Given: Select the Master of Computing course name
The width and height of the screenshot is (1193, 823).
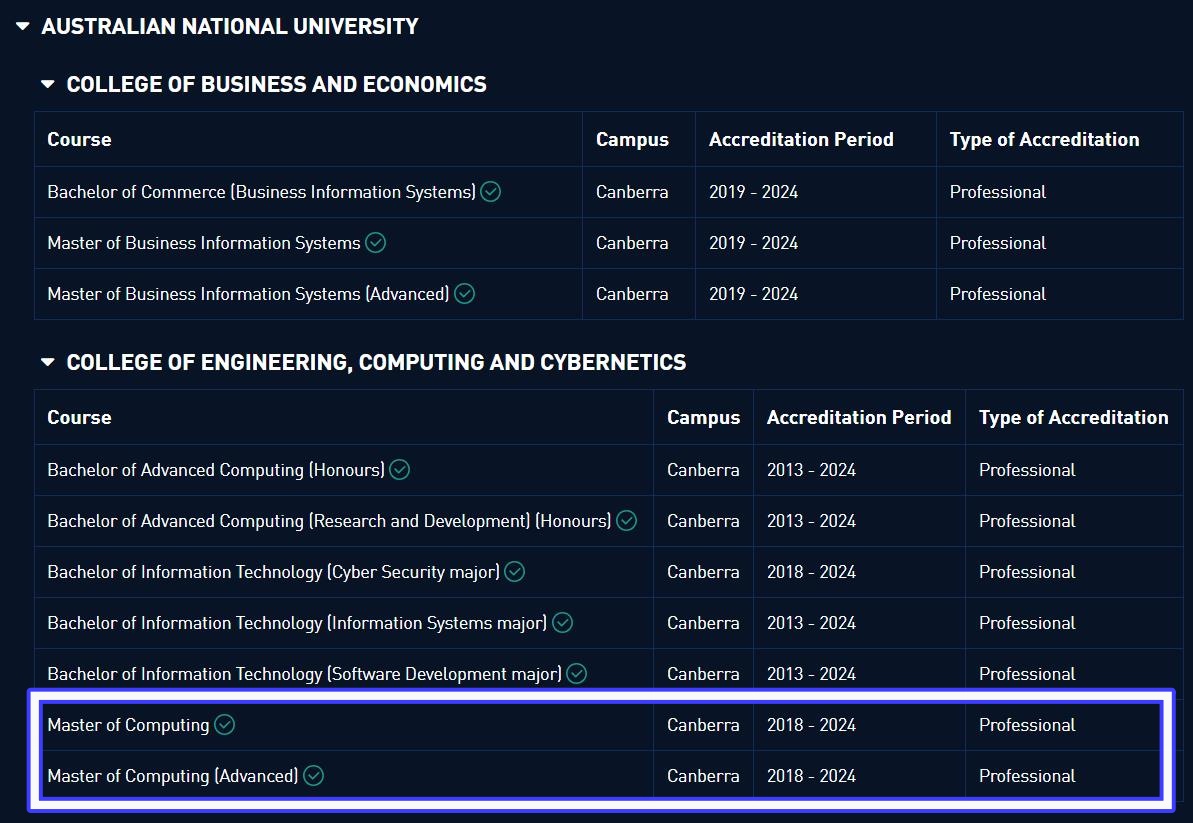Looking at the screenshot, I should point(129,725).
